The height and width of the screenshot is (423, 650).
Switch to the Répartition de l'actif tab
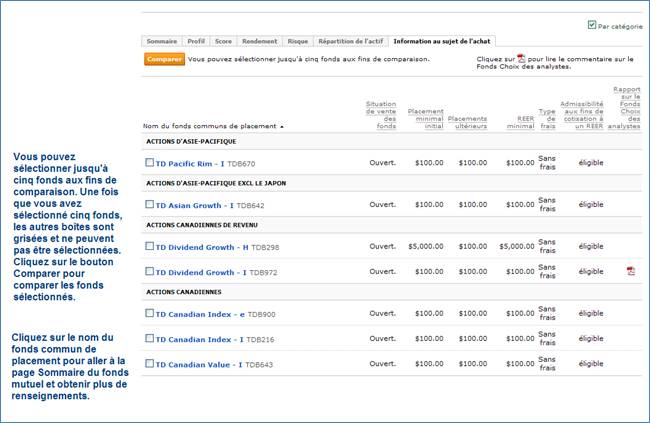[x=350, y=42]
